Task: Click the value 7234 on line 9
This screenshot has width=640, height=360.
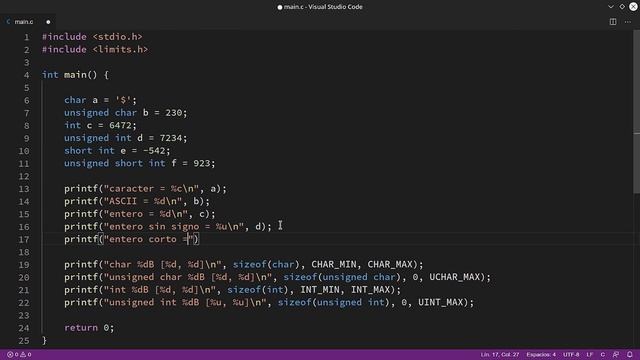Action: (x=171, y=138)
